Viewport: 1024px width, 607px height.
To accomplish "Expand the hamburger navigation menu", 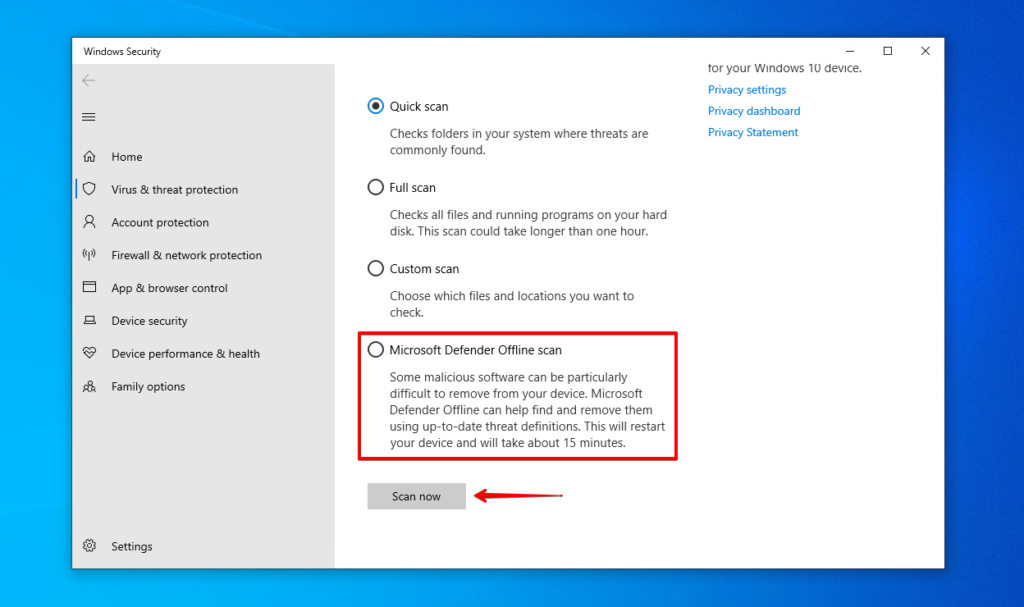I will pos(89,117).
